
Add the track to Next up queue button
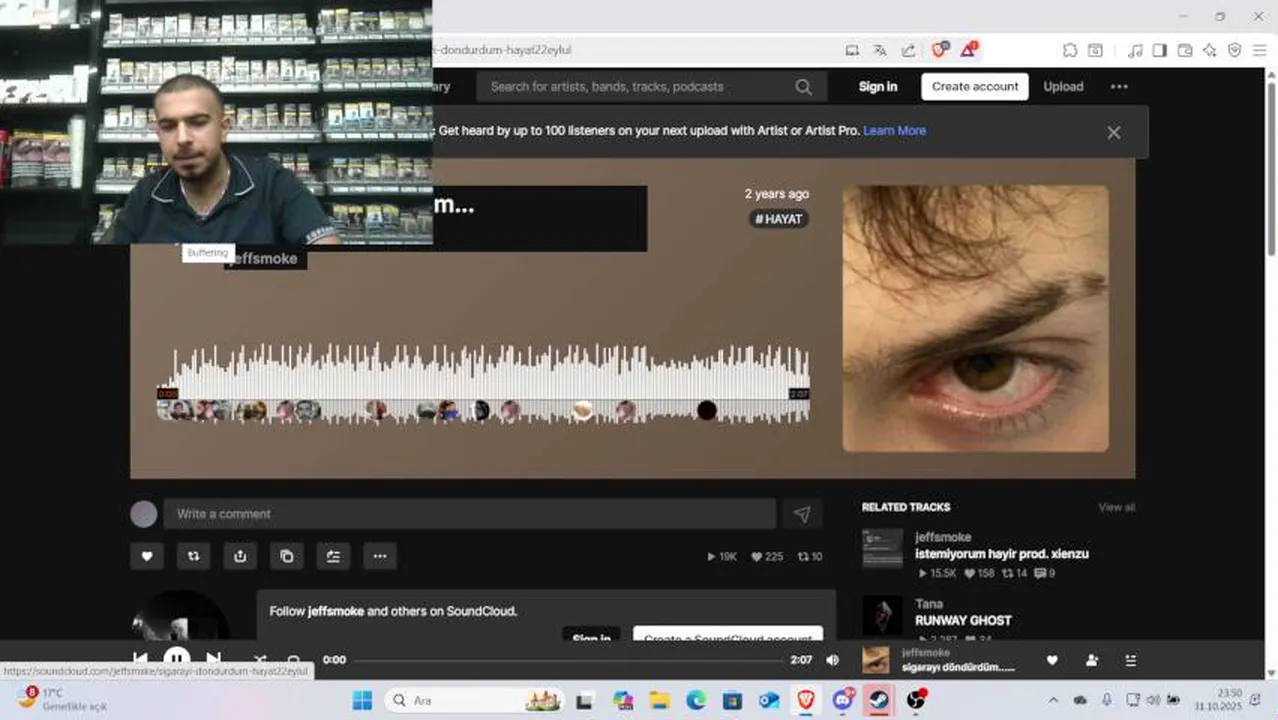tap(333, 556)
